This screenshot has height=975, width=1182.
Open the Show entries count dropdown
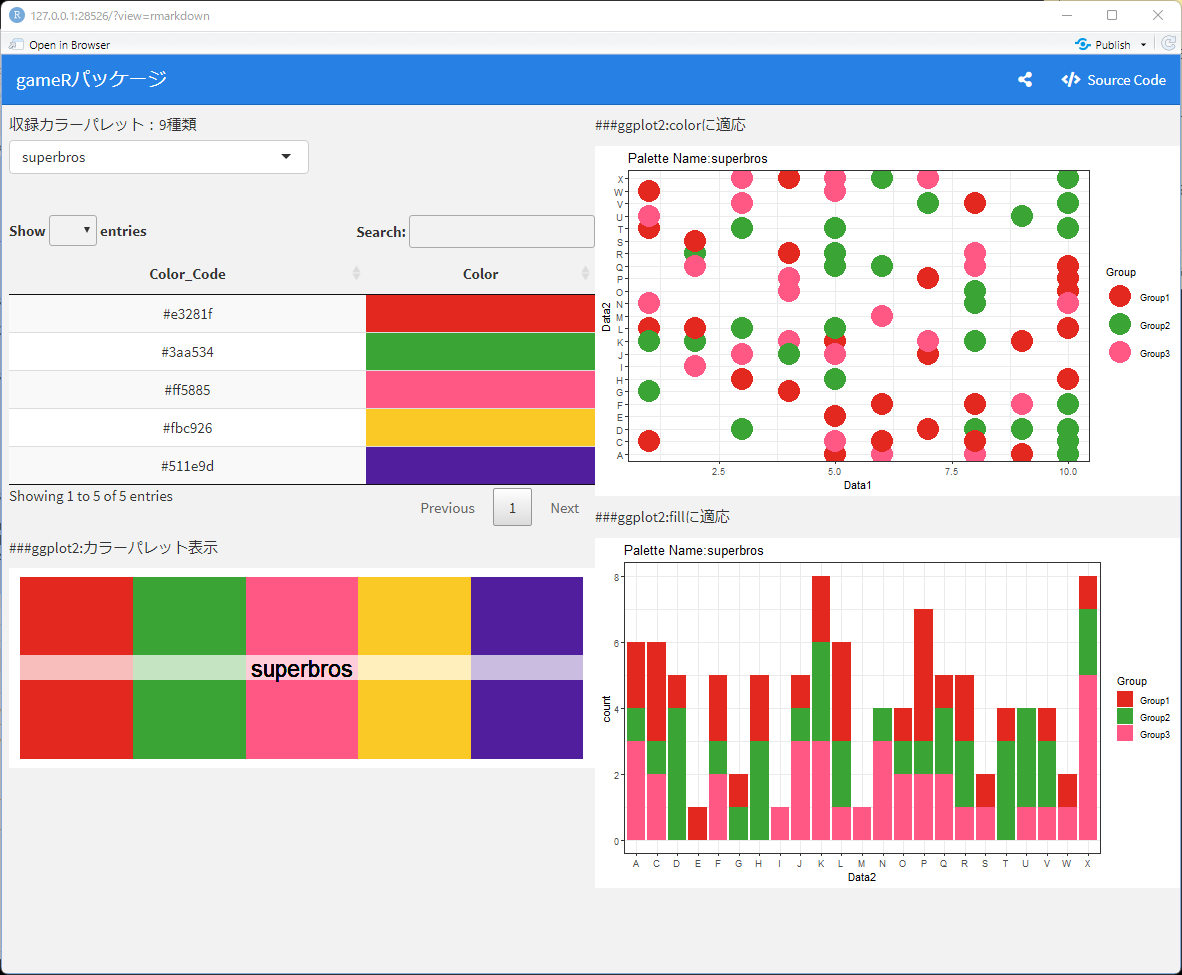click(72, 231)
